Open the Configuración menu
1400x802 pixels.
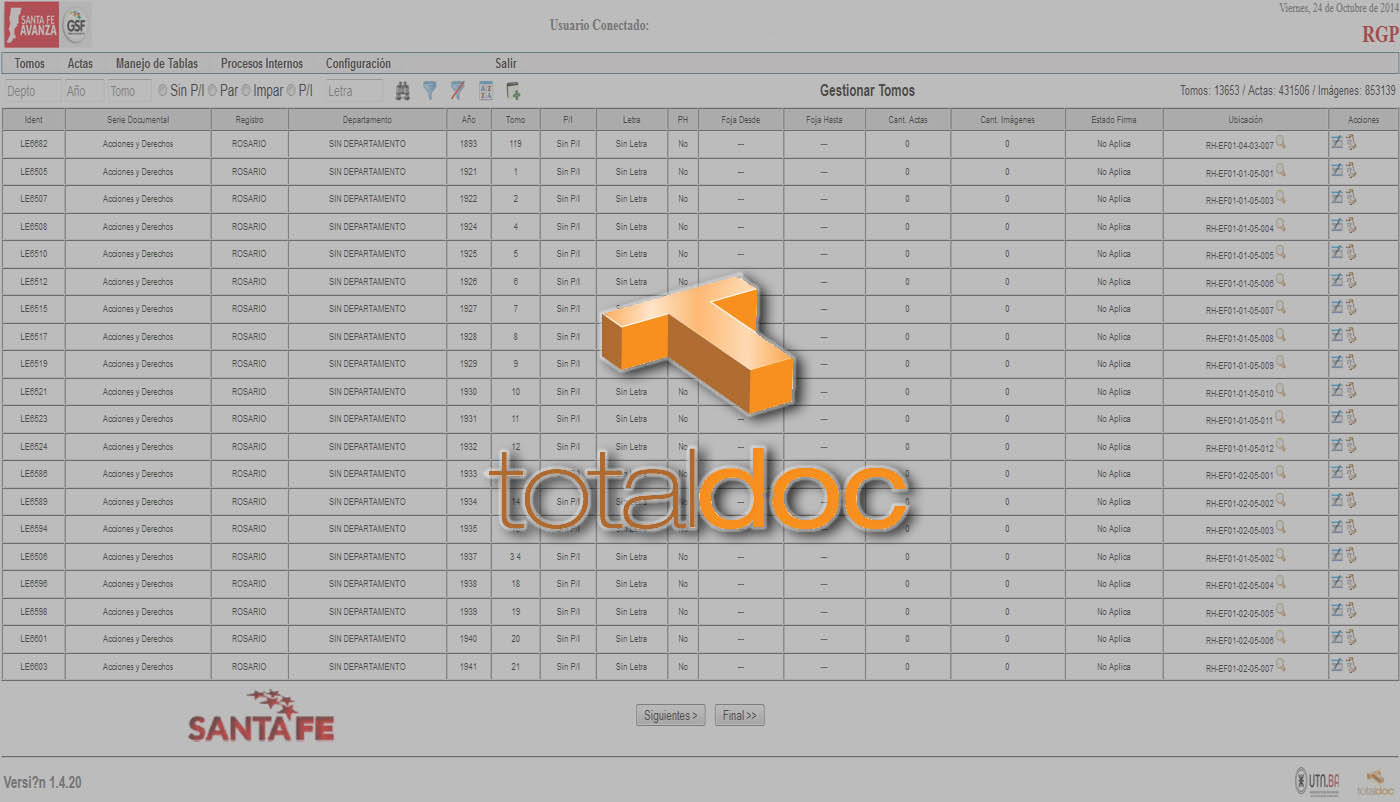358,63
